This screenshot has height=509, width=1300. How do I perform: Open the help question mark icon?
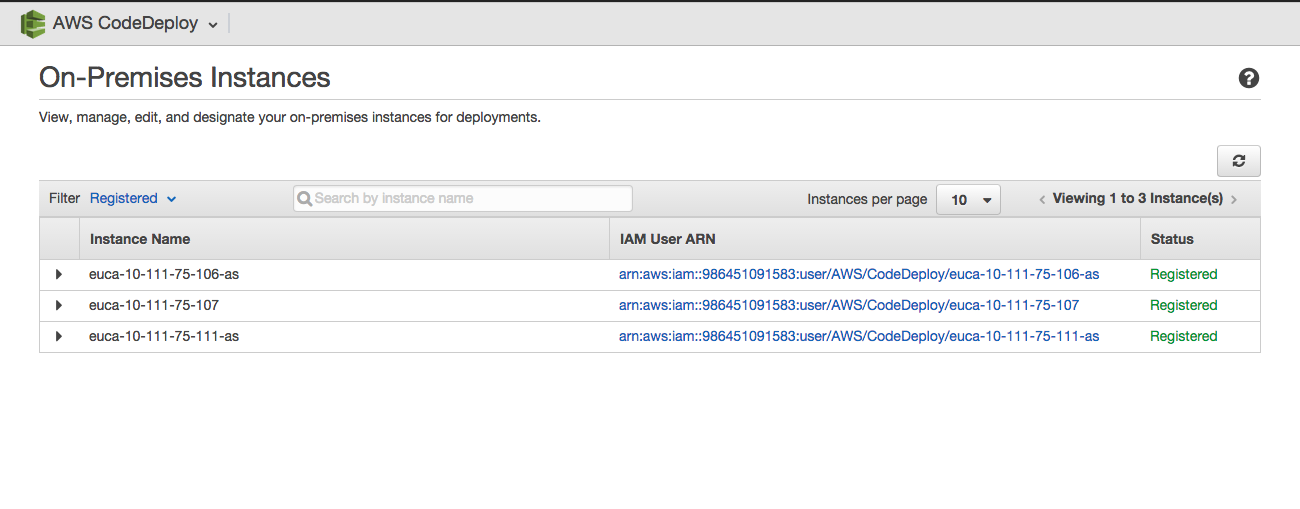point(1248,78)
